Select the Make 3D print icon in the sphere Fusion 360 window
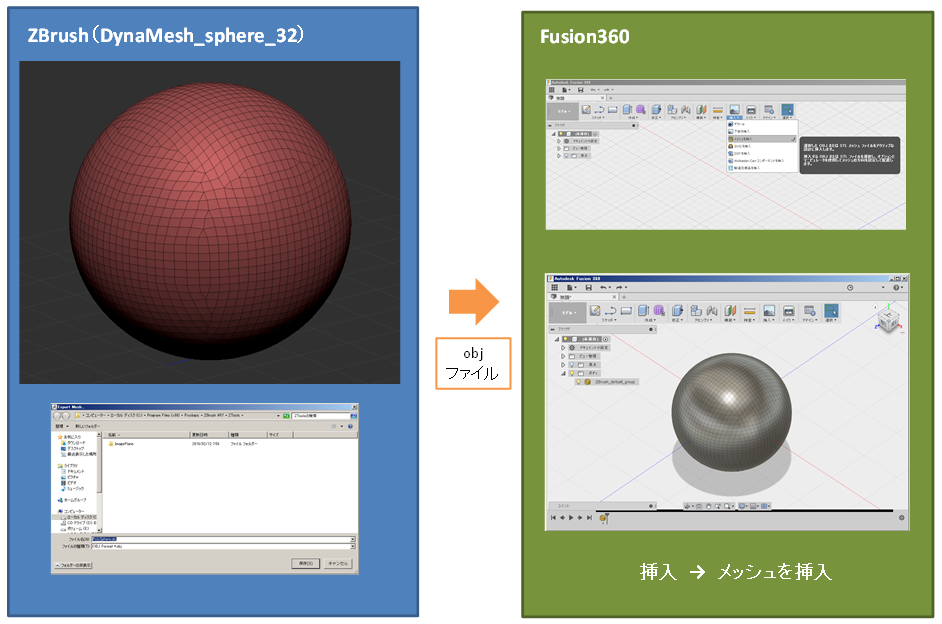 [x=789, y=310]
